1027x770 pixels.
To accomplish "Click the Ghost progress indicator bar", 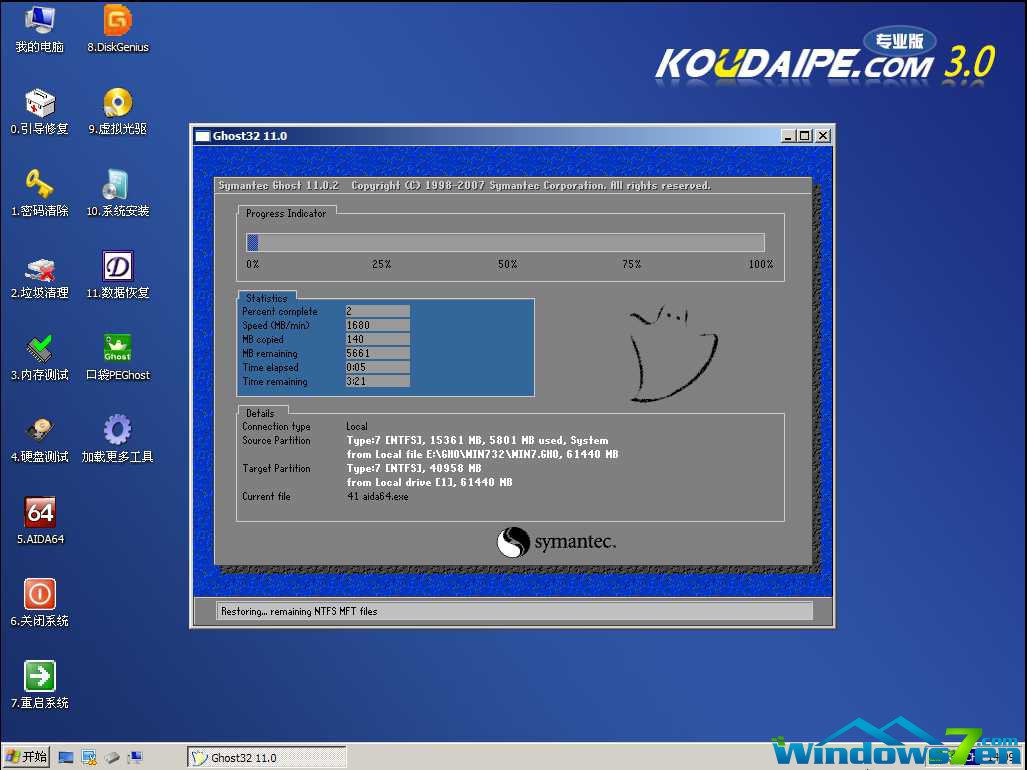I will tap(505, 242).
